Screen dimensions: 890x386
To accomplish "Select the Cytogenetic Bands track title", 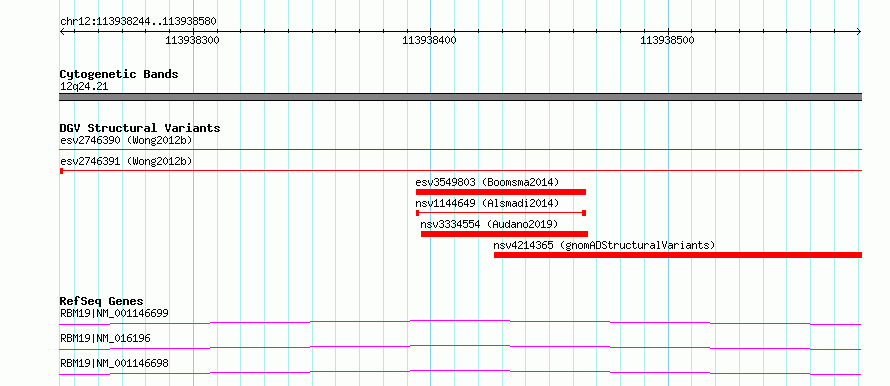I will (x=119, y=74).
